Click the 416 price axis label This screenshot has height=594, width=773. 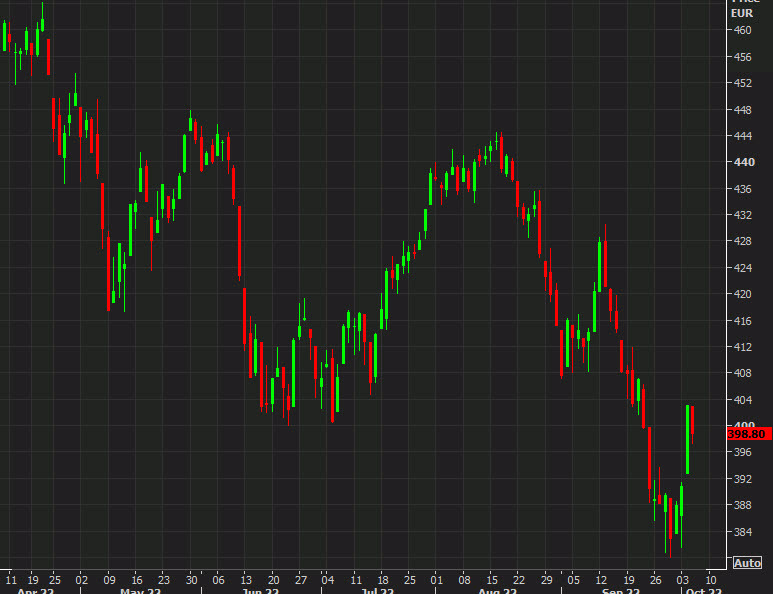click(x=742, y=321)
